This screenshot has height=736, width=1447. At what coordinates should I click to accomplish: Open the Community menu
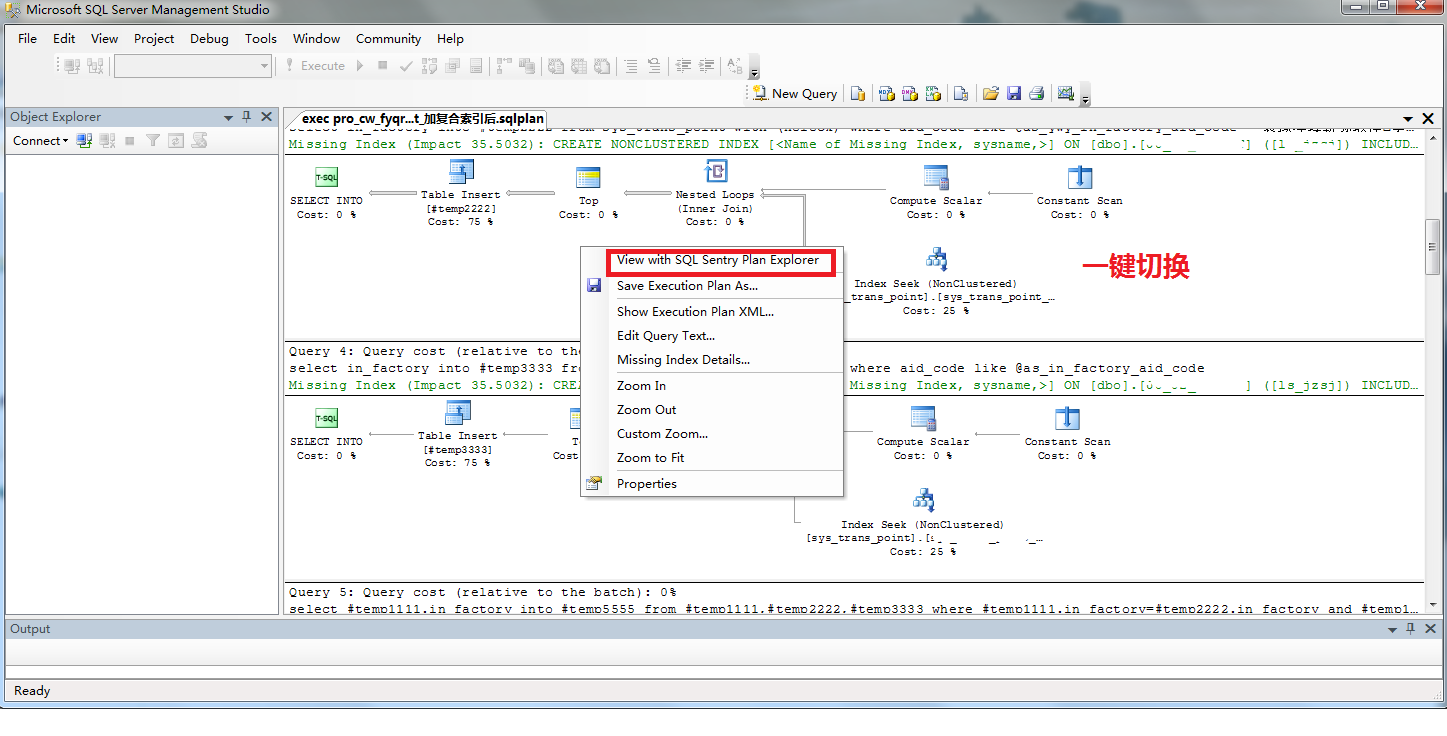pos(388,38)
